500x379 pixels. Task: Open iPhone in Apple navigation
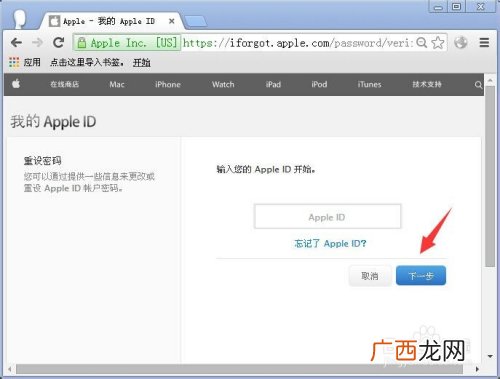[x=168, y=84]
